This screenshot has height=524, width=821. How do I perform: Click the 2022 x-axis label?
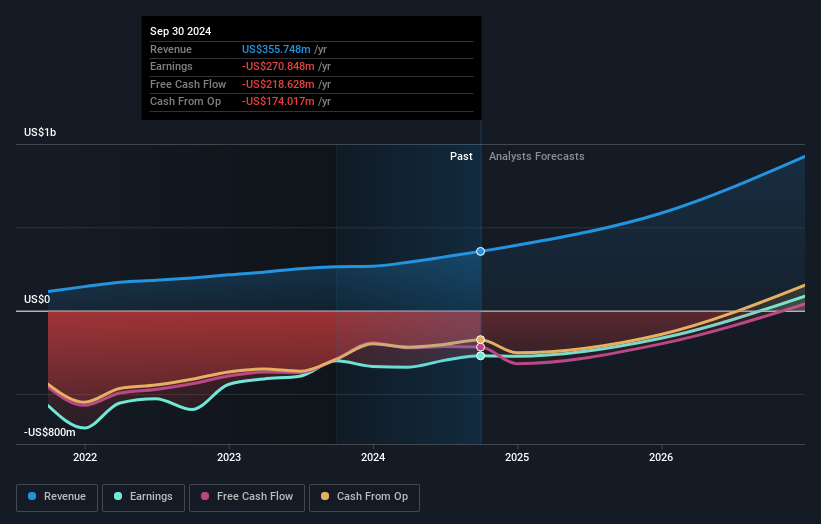(x=85, y=458)
